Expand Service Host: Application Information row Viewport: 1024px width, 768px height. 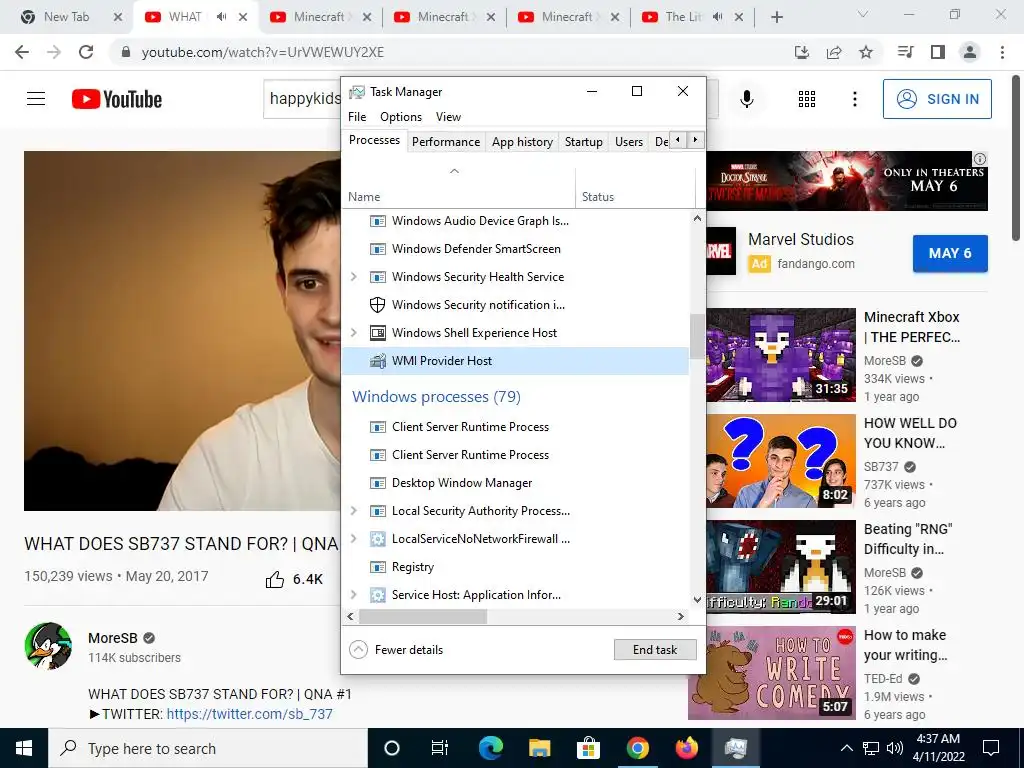pos(353,595)
